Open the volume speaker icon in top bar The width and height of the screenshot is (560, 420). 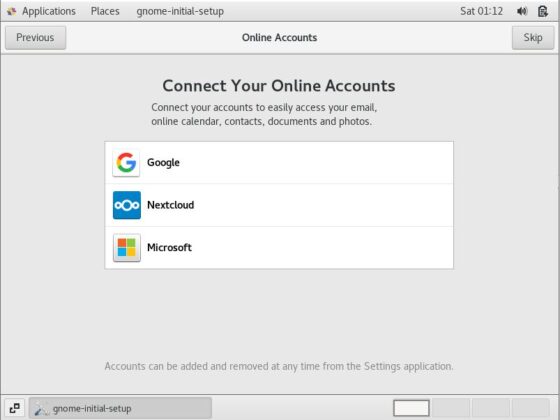point(522,11)
